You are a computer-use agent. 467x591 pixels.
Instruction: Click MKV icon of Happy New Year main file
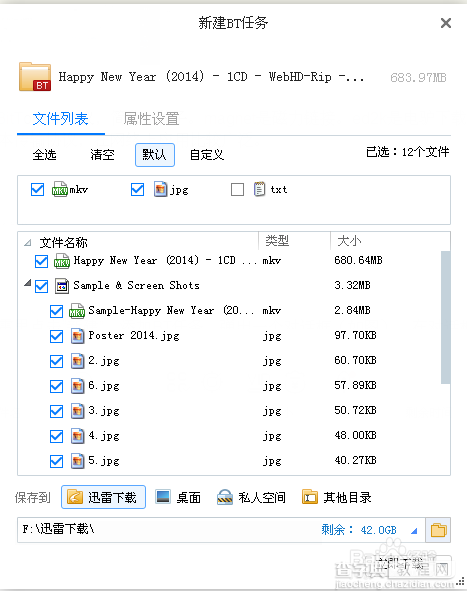coord(61,260)
